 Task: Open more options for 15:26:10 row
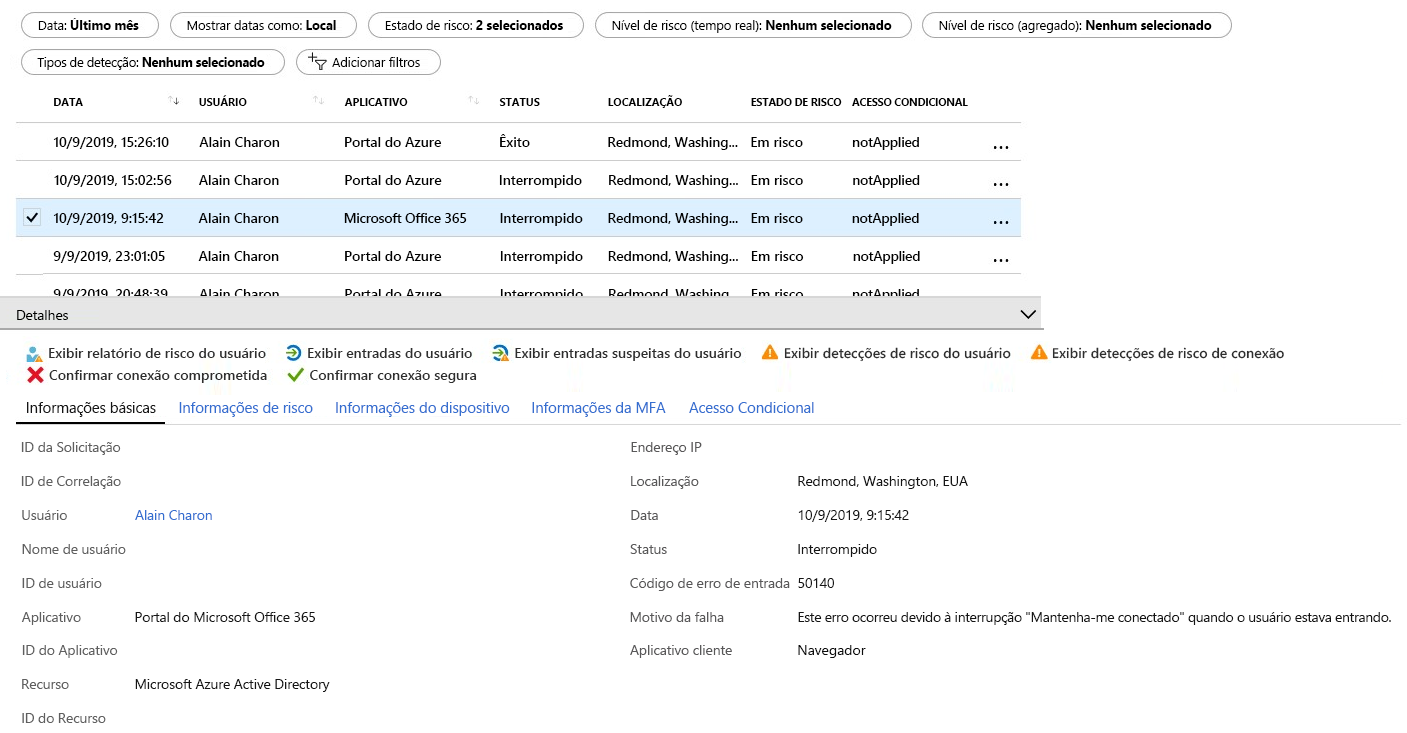click(1001, 147)
